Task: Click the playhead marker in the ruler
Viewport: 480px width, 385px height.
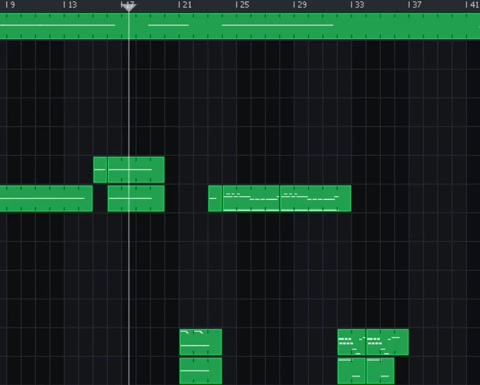Action: (x=128, y=7)
